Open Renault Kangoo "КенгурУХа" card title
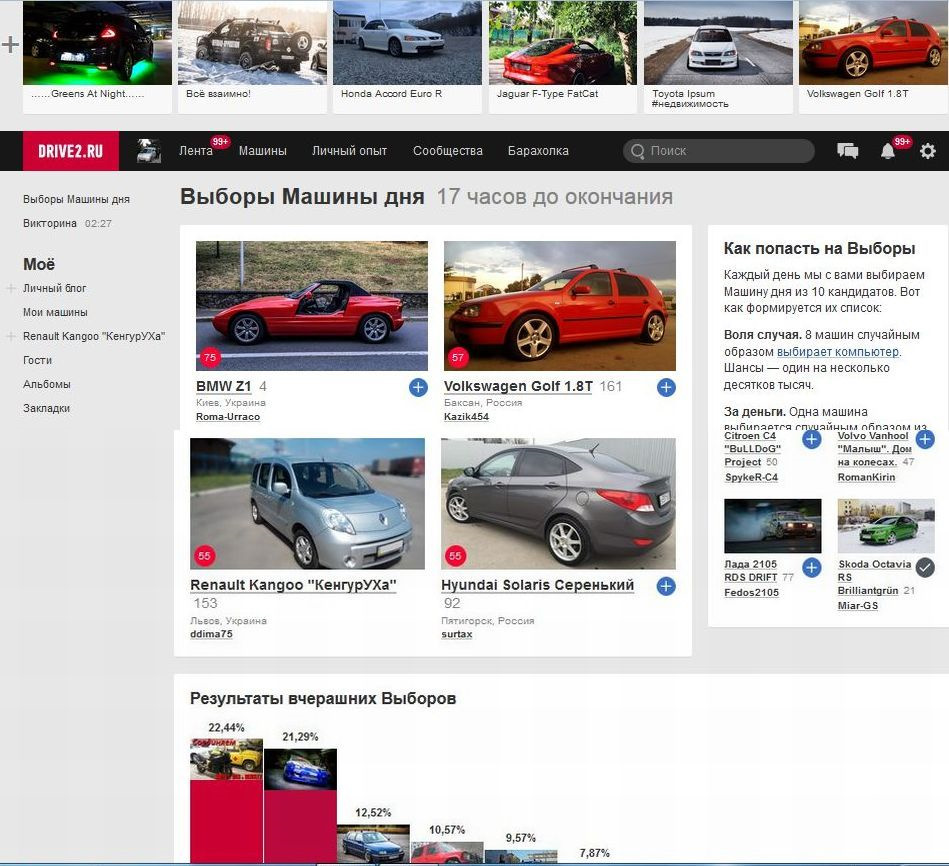 (293, 585)
